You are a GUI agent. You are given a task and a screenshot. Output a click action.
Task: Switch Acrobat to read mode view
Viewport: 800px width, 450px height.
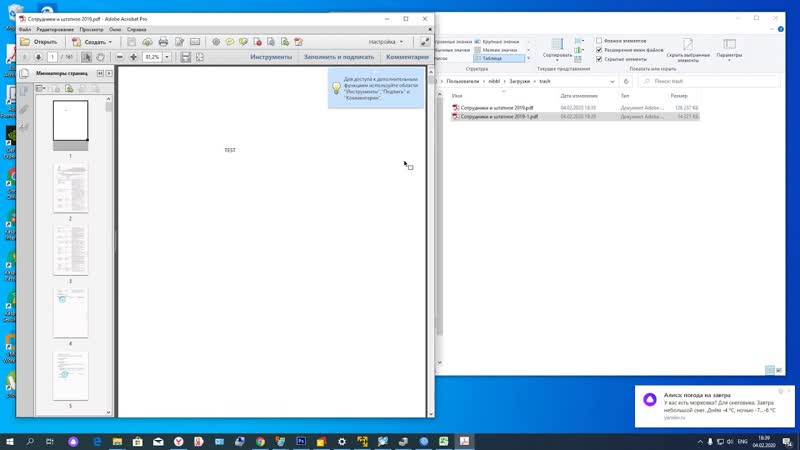coord(424,42)
